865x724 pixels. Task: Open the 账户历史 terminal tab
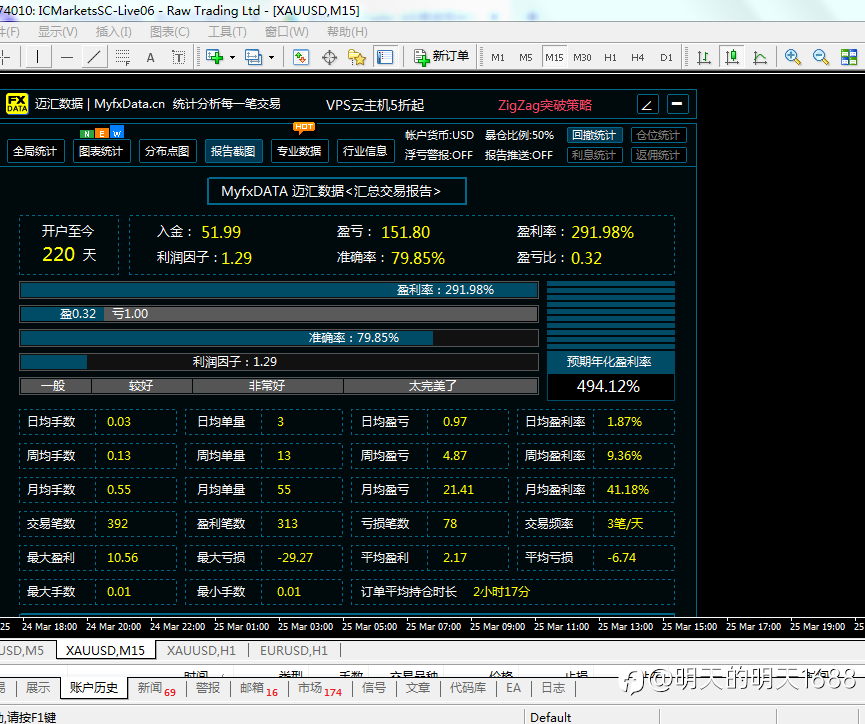(94, 688)
